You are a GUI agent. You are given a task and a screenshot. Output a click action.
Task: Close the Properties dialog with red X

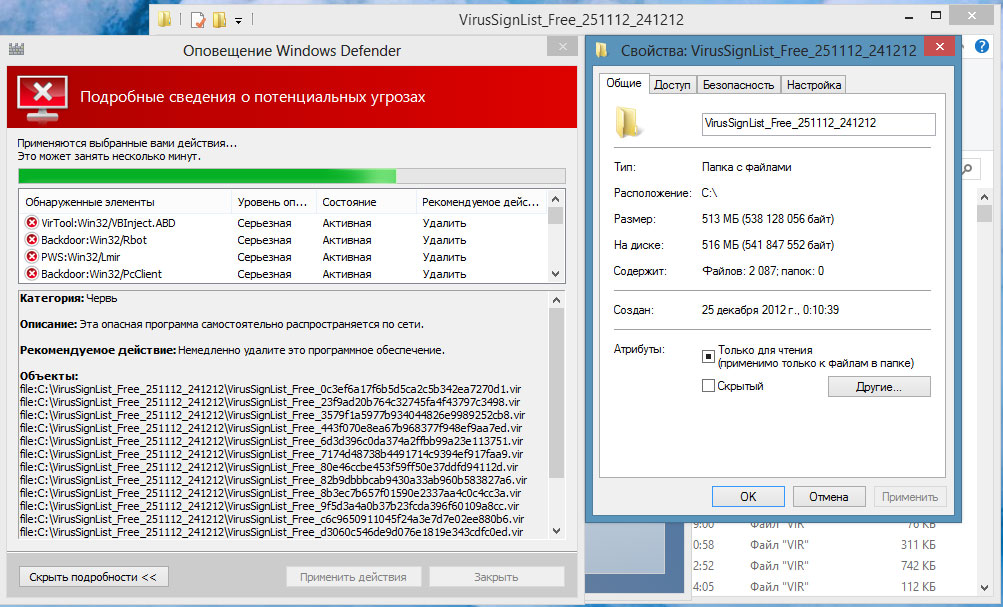[x=939, y=46]
